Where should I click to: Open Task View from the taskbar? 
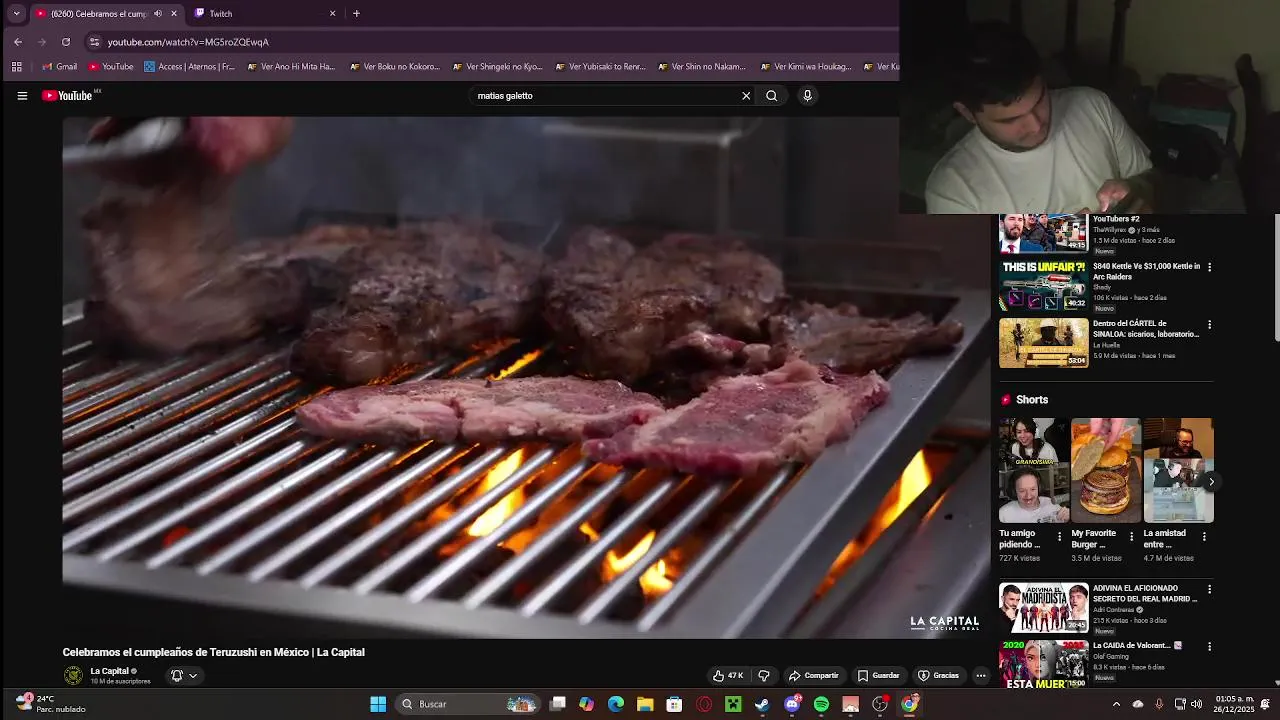pyautogui.click(x=558, y=704)
